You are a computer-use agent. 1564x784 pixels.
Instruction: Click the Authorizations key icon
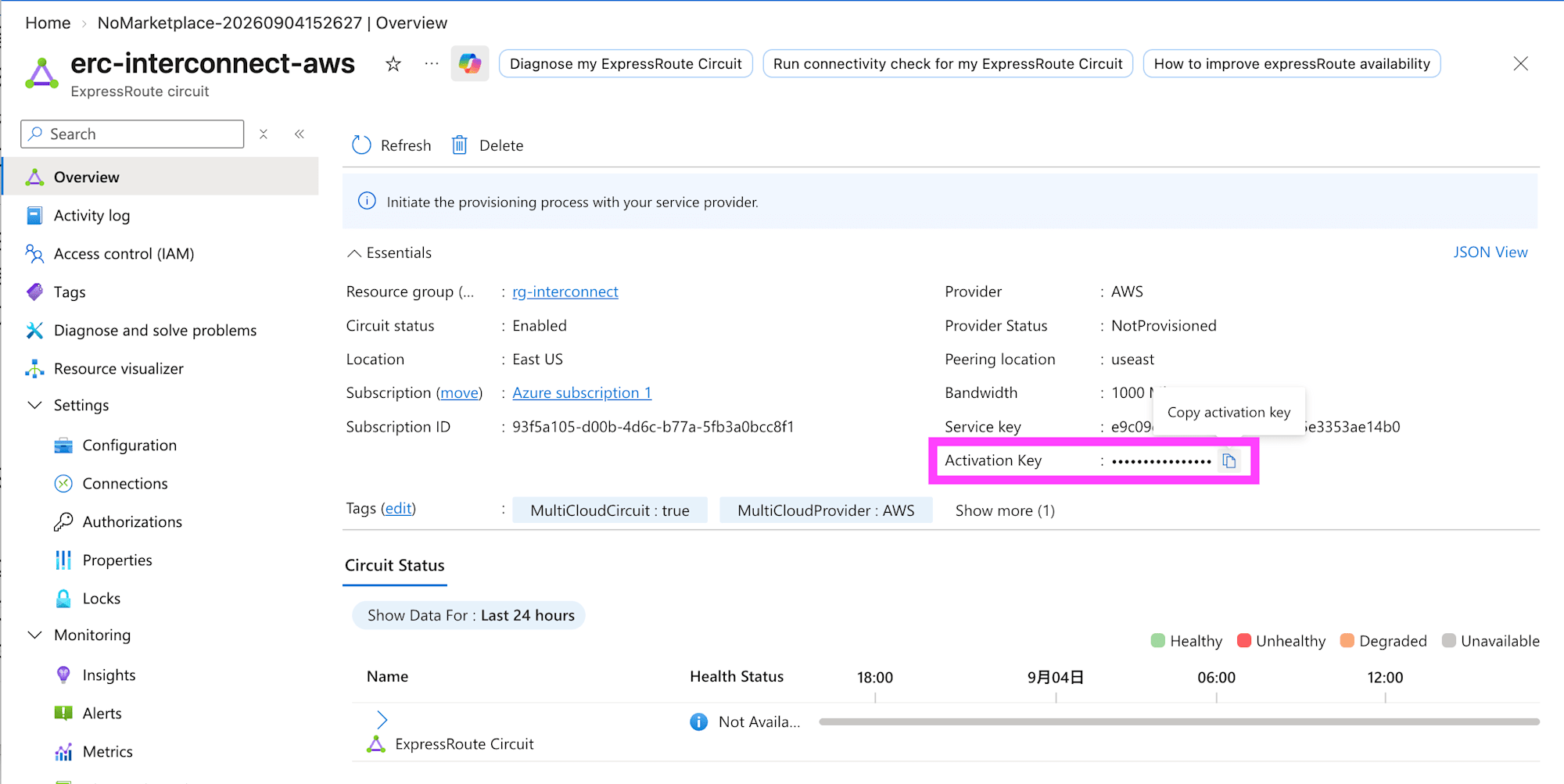(x=63, y=522)
